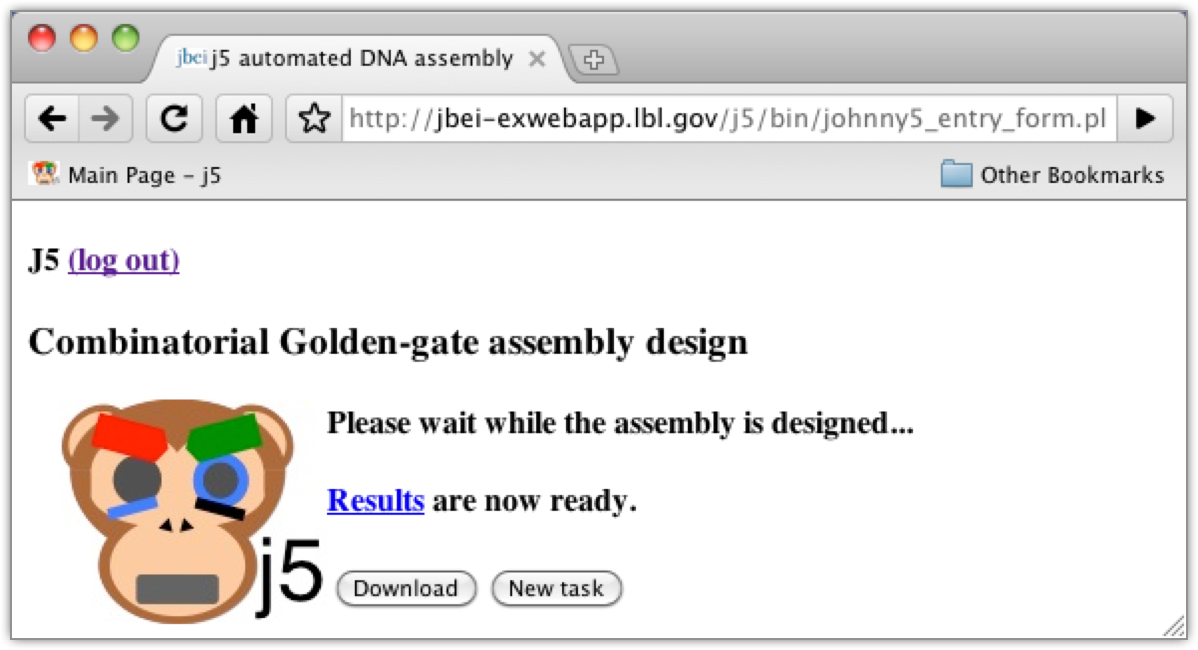This screenshot has width=1198, height=650.
Task: Click the Other Bookmarks folder icon
Action: (x=956, y=174)
